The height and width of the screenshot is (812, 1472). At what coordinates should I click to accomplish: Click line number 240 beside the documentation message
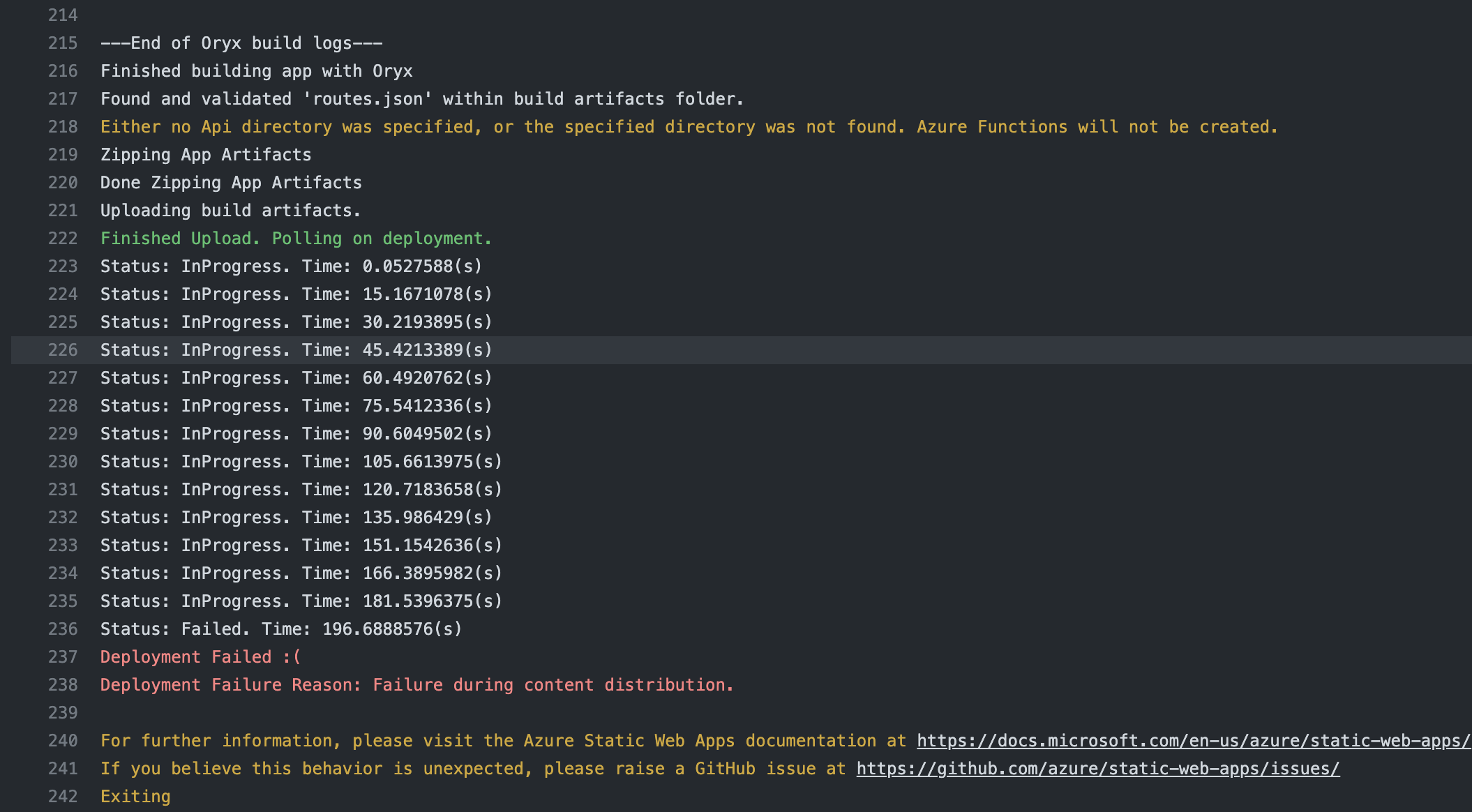pos(62,740)
